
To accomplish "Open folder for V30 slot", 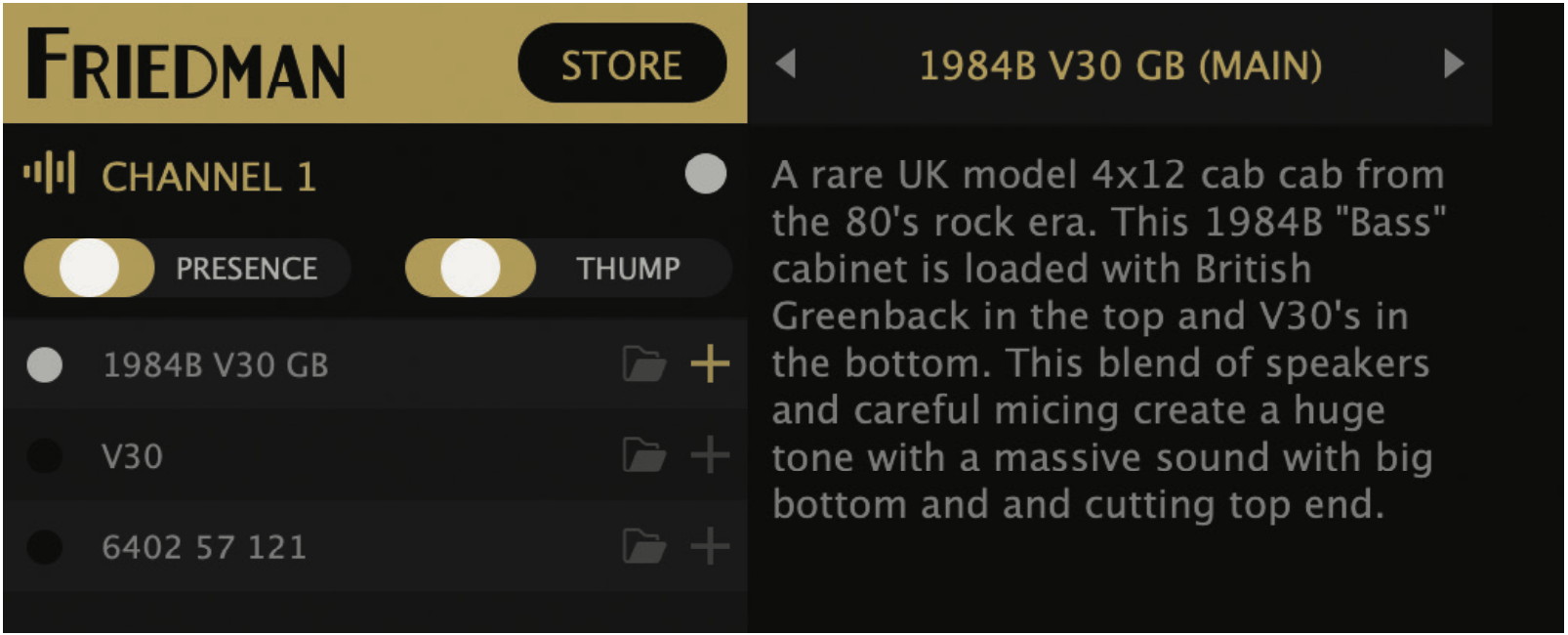I will 644,455.
